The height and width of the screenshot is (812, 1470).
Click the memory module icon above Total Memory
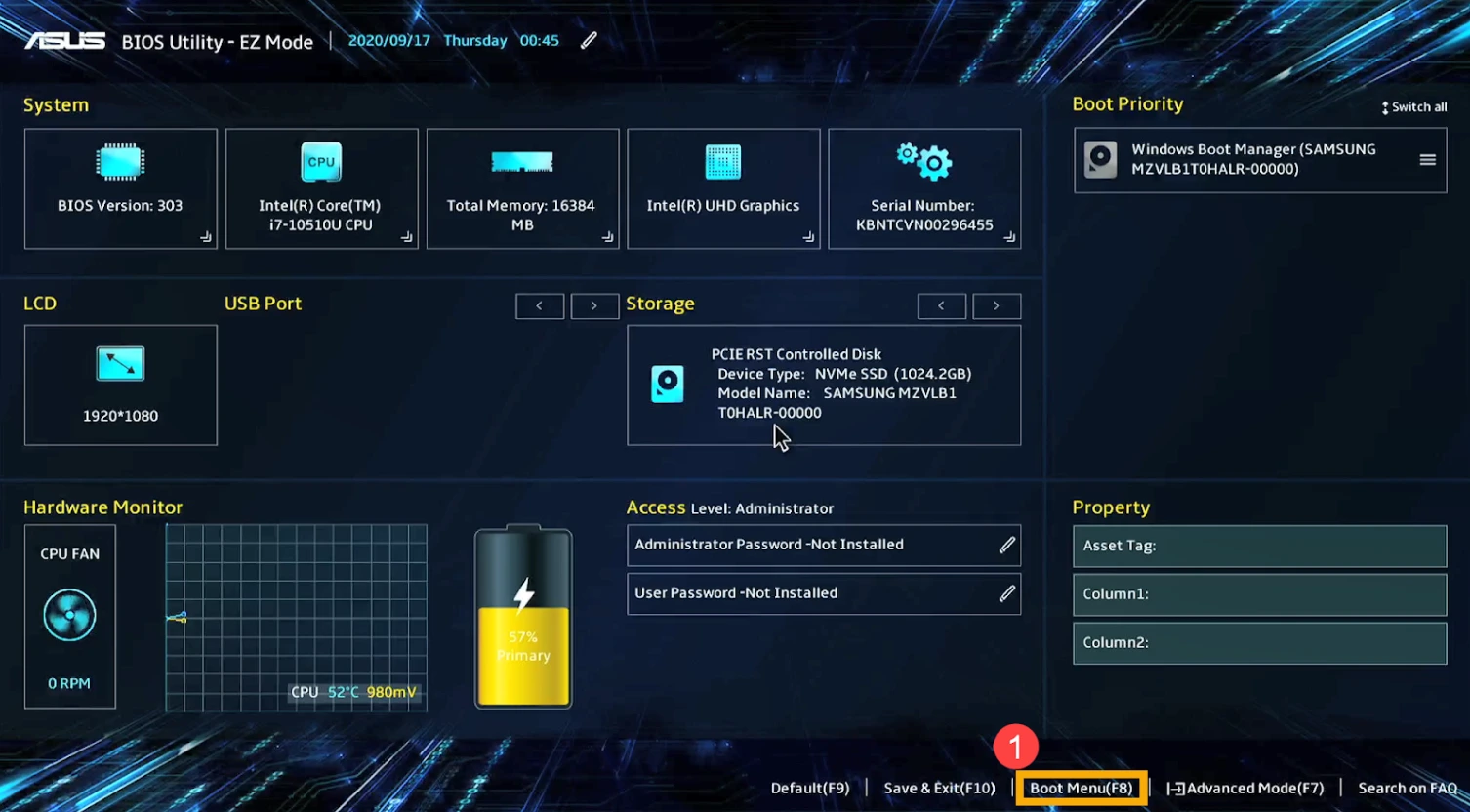coord(522,162)
